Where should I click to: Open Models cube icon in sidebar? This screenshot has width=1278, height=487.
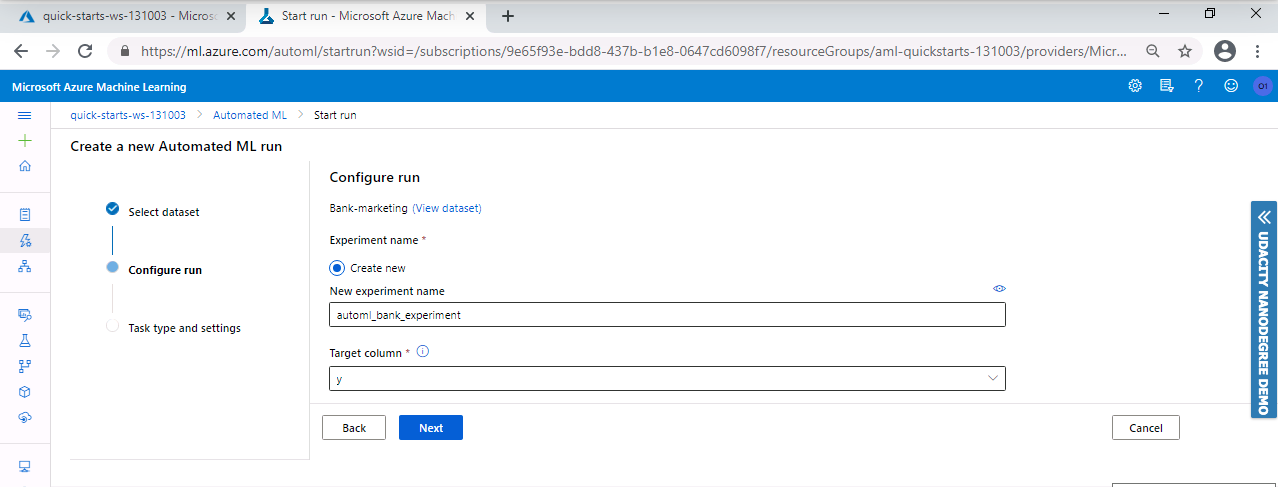point(25,392)
